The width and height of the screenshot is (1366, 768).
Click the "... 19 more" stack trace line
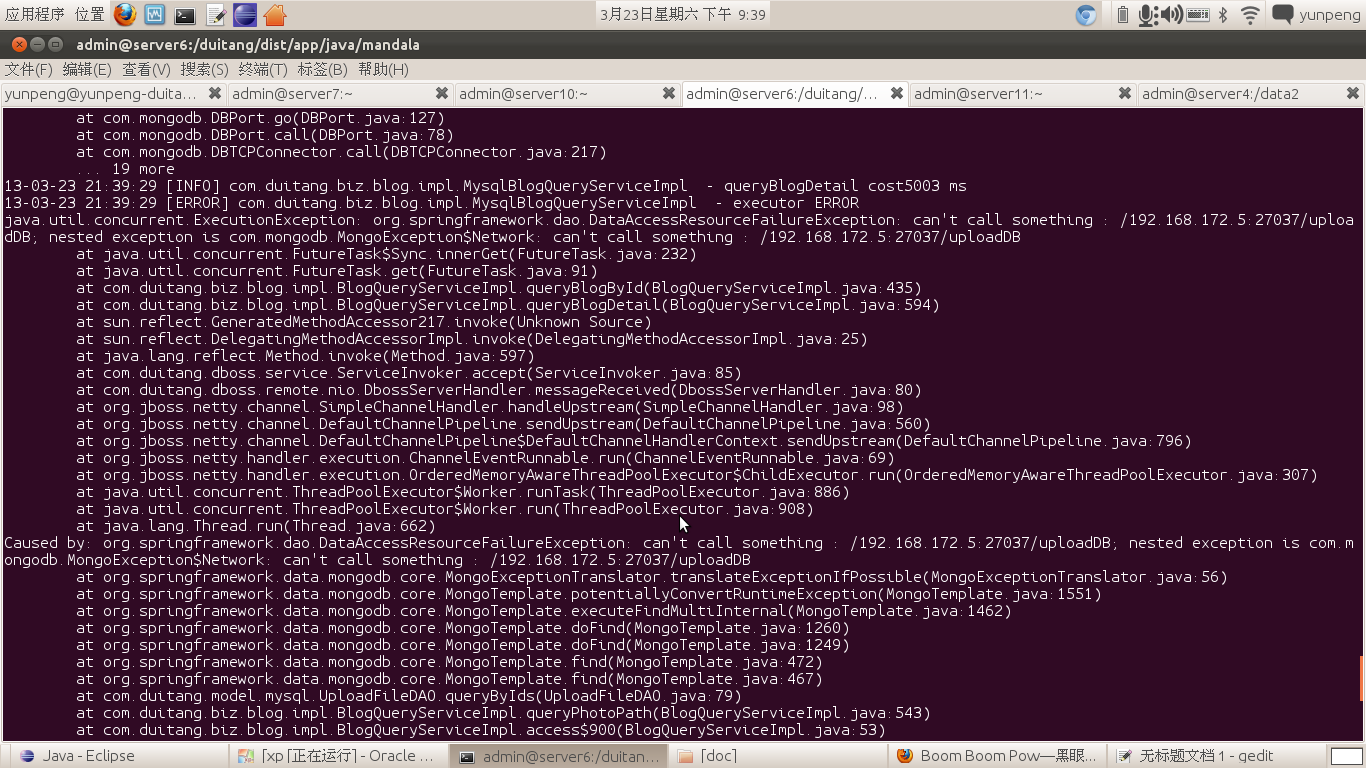pos(126,169)
